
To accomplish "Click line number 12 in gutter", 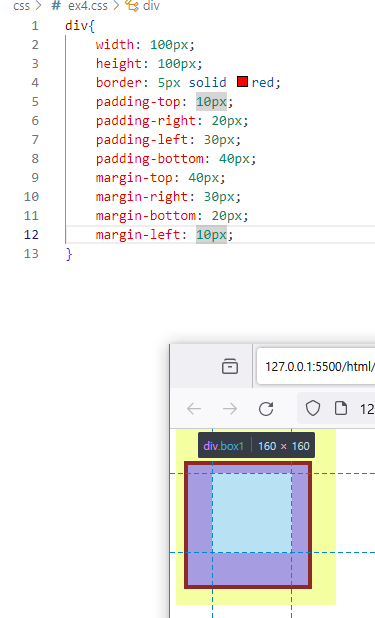I will pyautogui.click(x=31, y=235).
